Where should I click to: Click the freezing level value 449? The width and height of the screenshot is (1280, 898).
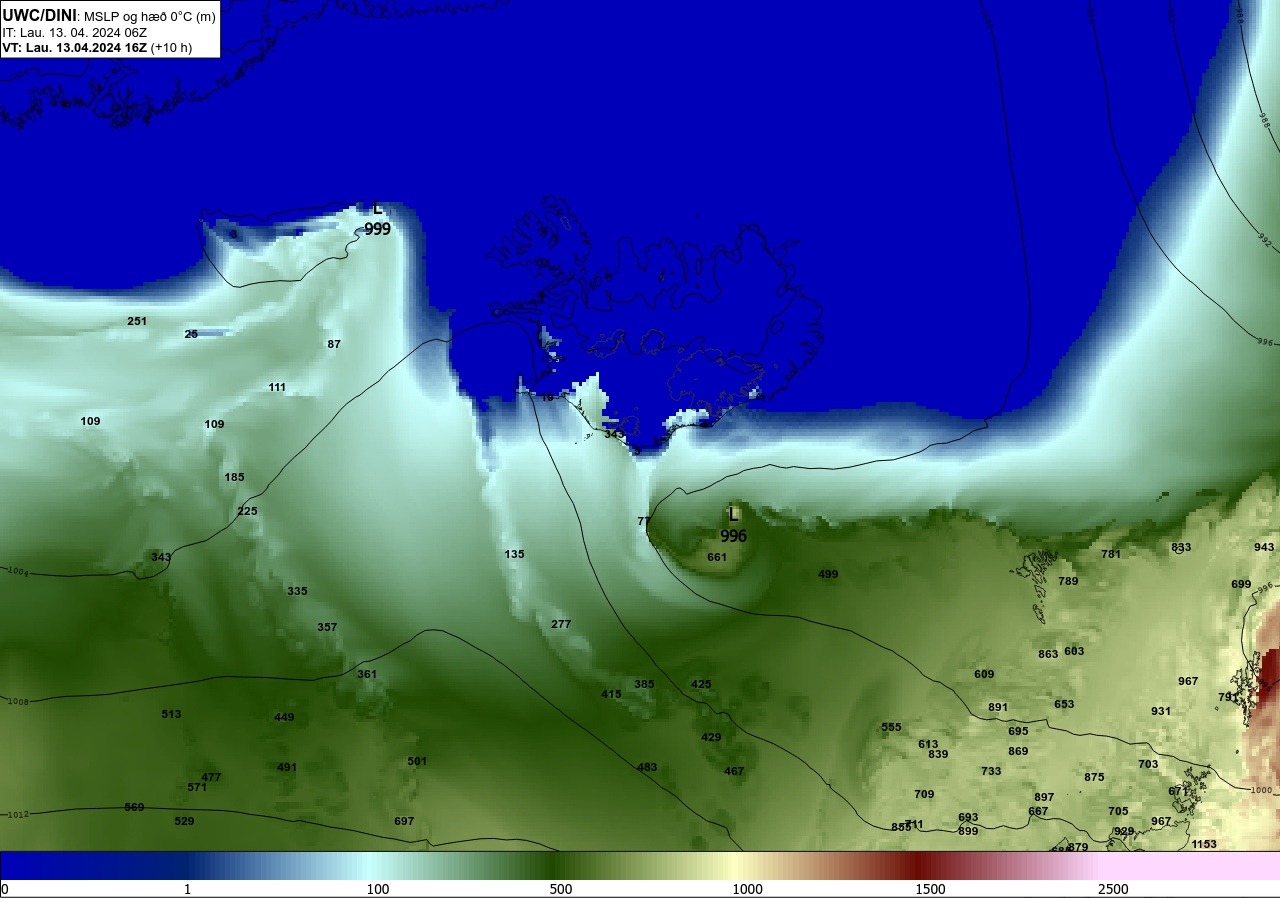[x=284, y=717]
